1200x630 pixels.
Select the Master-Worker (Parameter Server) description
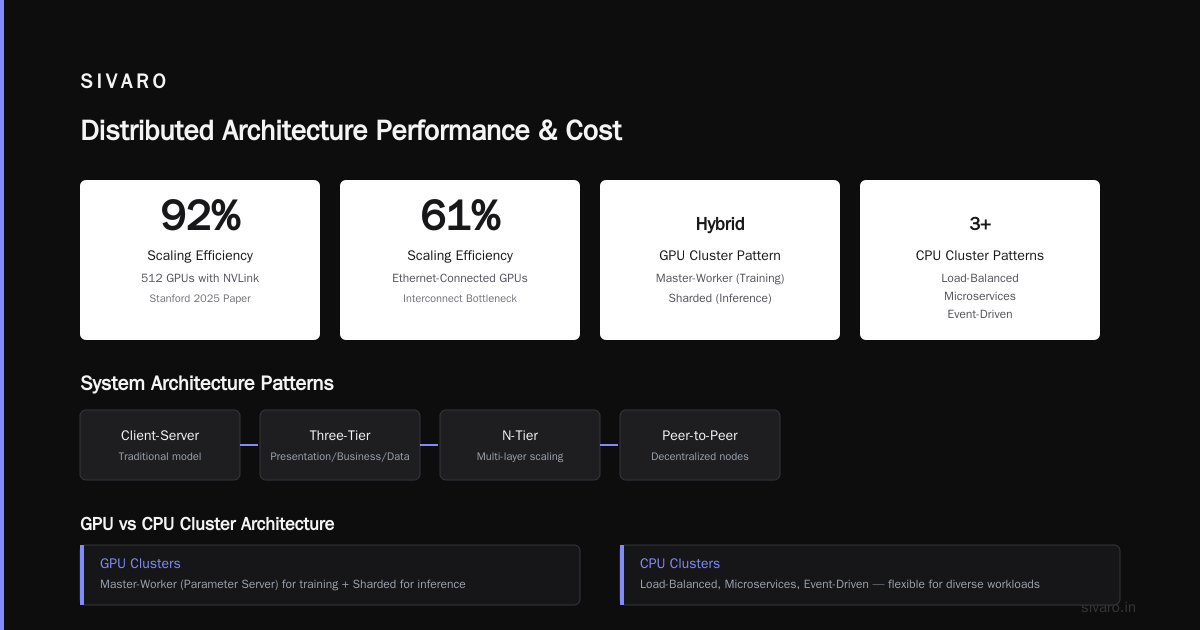tap(283, 584)
